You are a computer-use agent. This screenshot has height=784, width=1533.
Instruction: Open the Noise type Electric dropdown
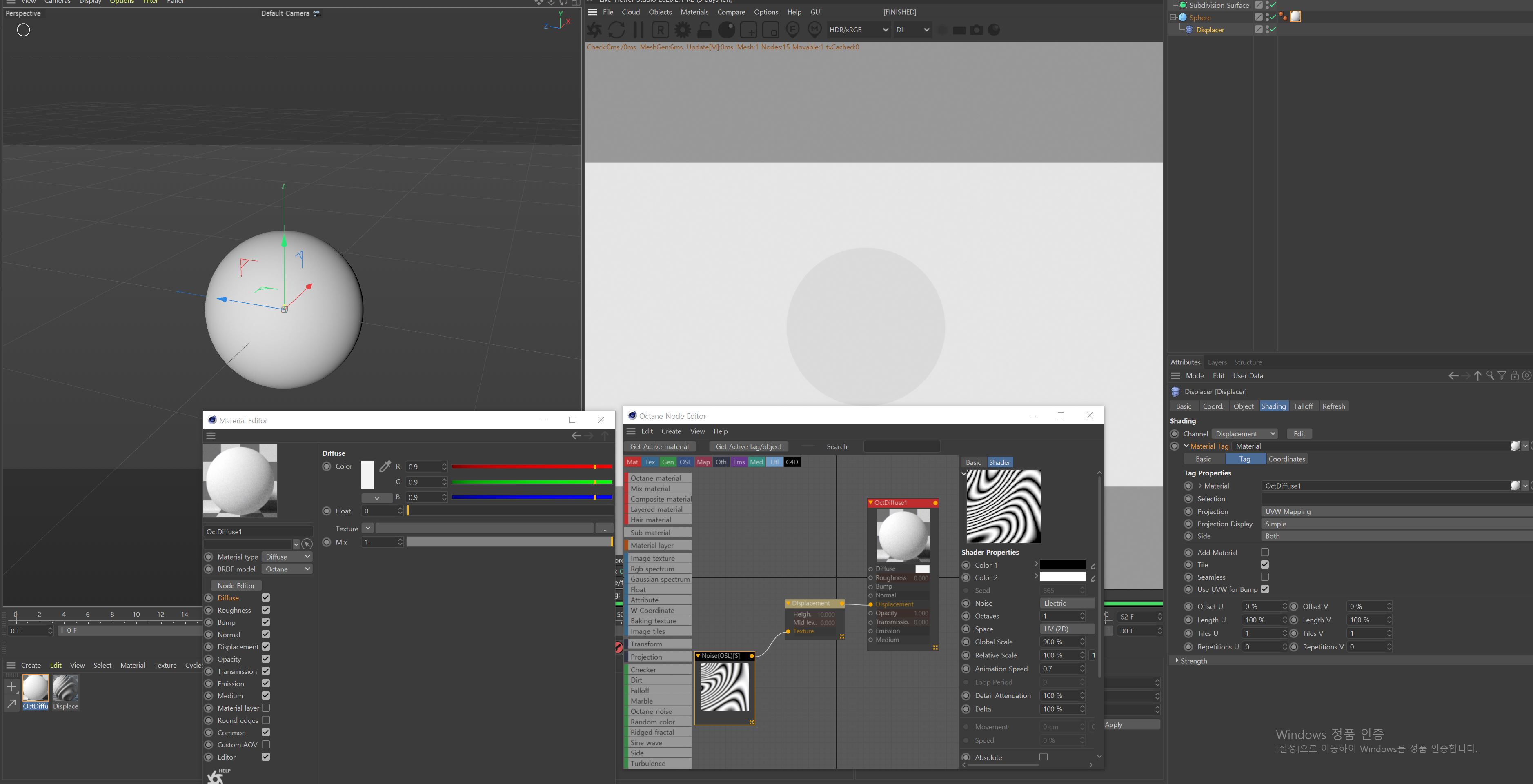[1067, 603]
